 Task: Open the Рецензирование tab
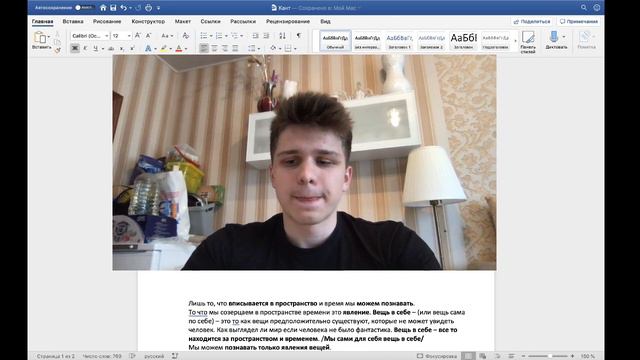[x=288, y=21]
